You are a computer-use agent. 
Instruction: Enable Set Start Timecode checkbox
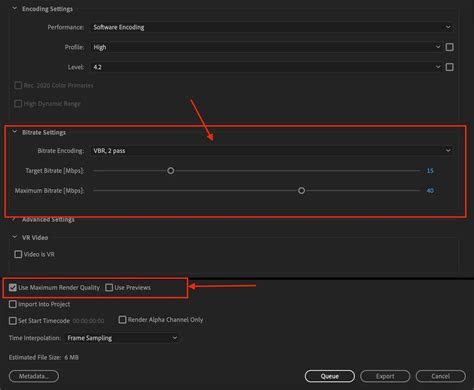[13, 321]
